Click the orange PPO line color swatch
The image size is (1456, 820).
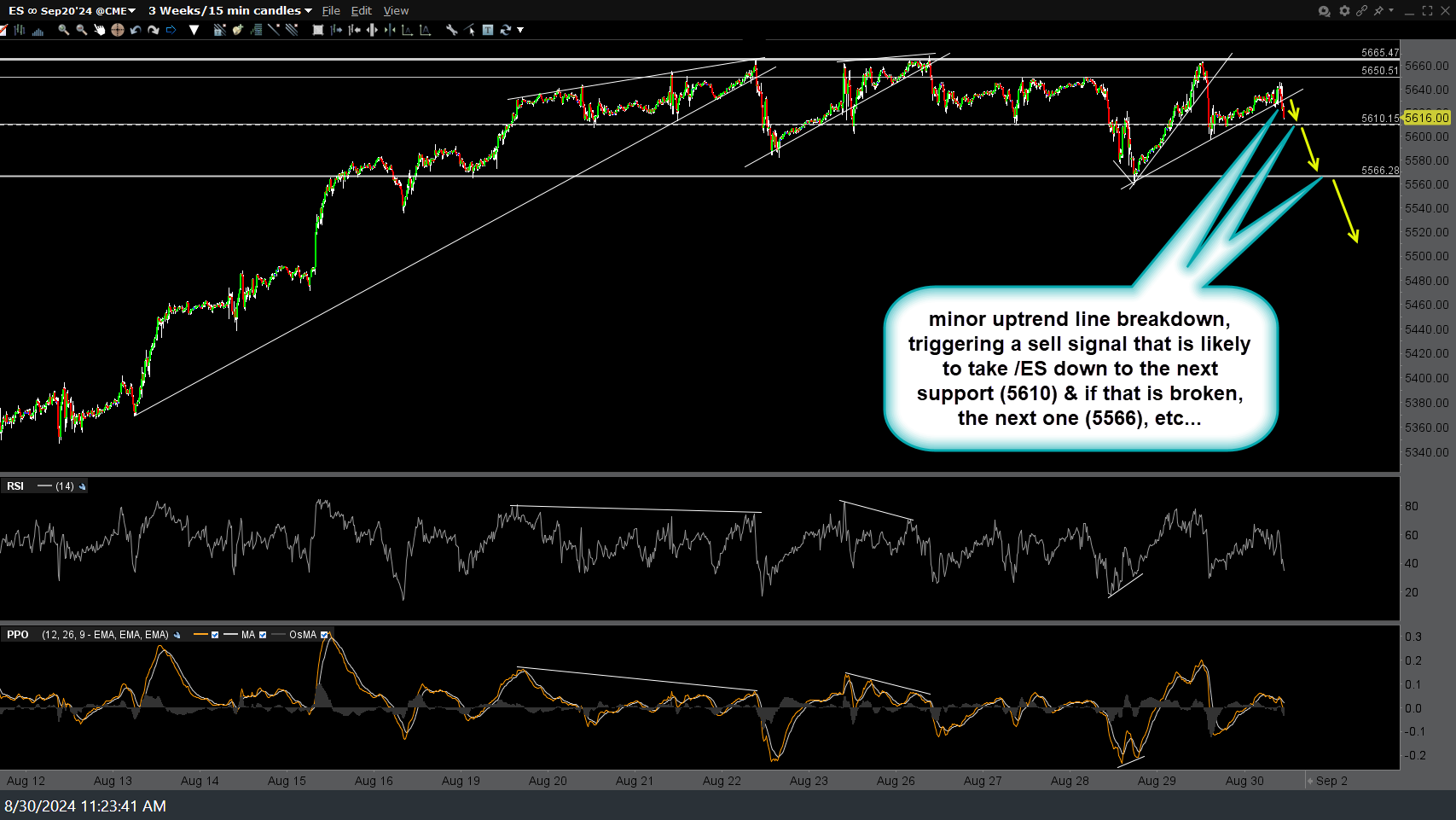pos(200,635)
